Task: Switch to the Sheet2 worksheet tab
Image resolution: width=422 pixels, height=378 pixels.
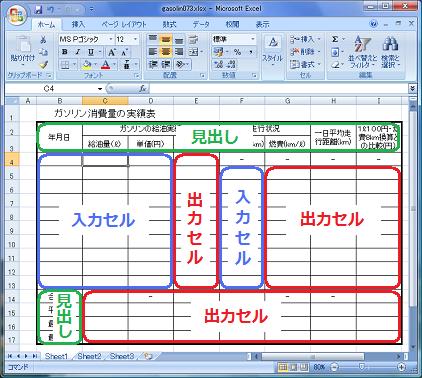Action: coord(89,356)
